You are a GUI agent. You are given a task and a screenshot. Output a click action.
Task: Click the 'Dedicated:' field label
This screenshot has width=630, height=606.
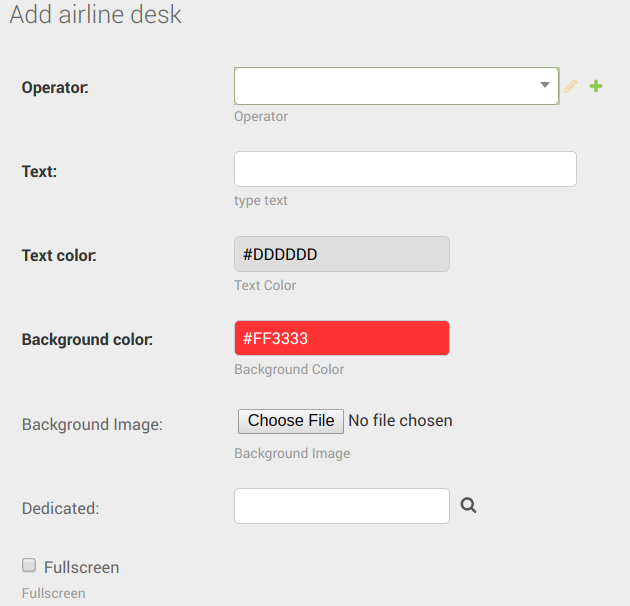(60, 508)
